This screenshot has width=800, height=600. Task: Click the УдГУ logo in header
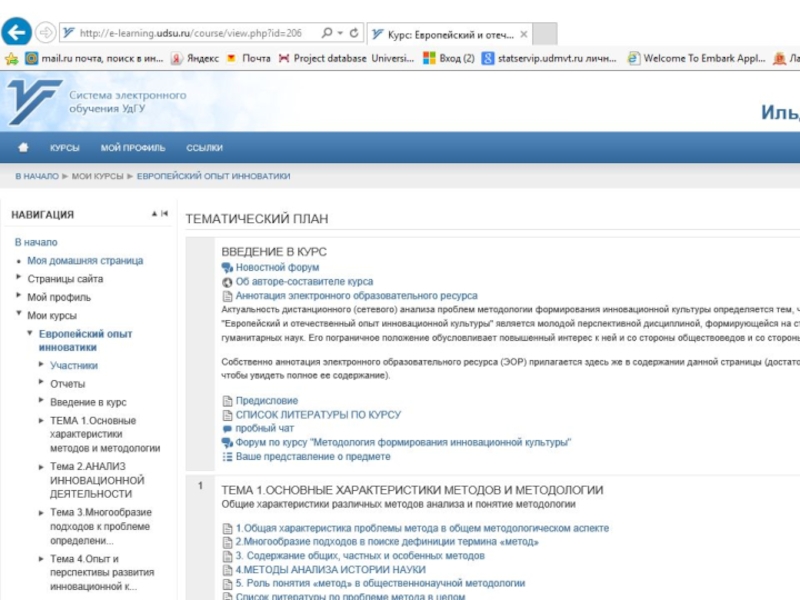click(x=34, y=102)
